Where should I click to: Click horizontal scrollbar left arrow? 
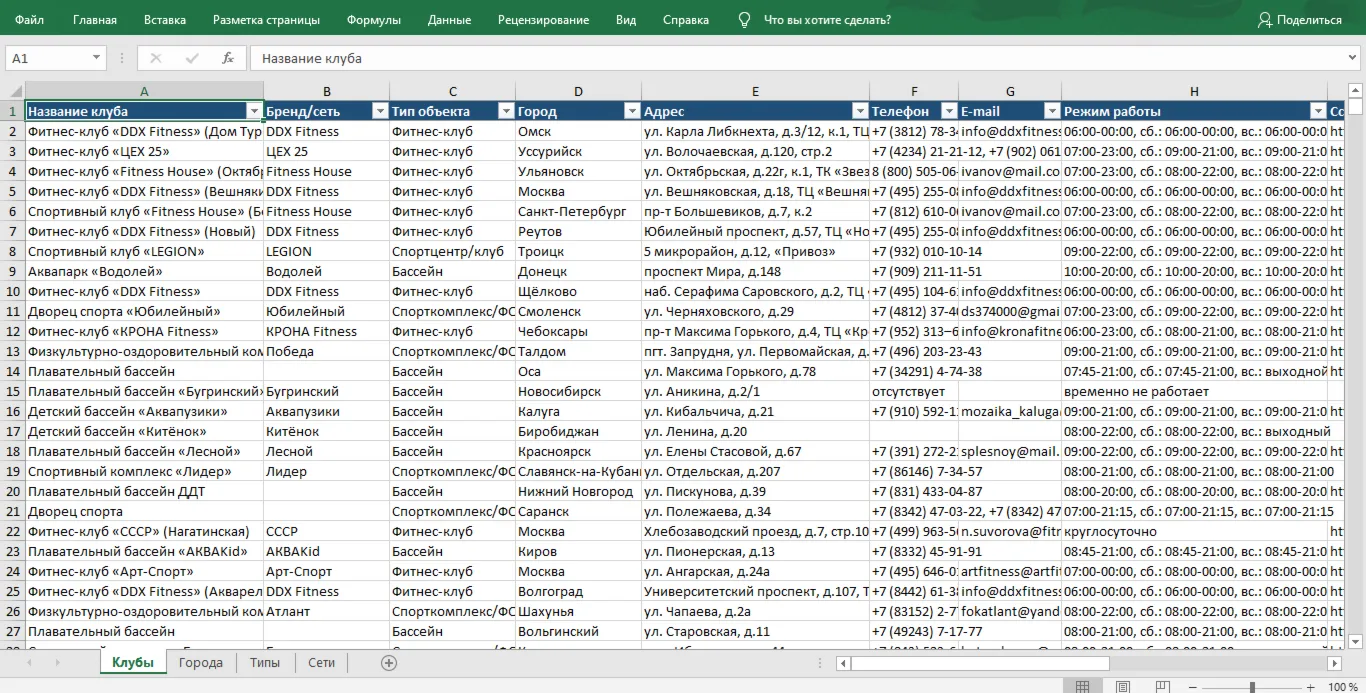coord(843,663)
